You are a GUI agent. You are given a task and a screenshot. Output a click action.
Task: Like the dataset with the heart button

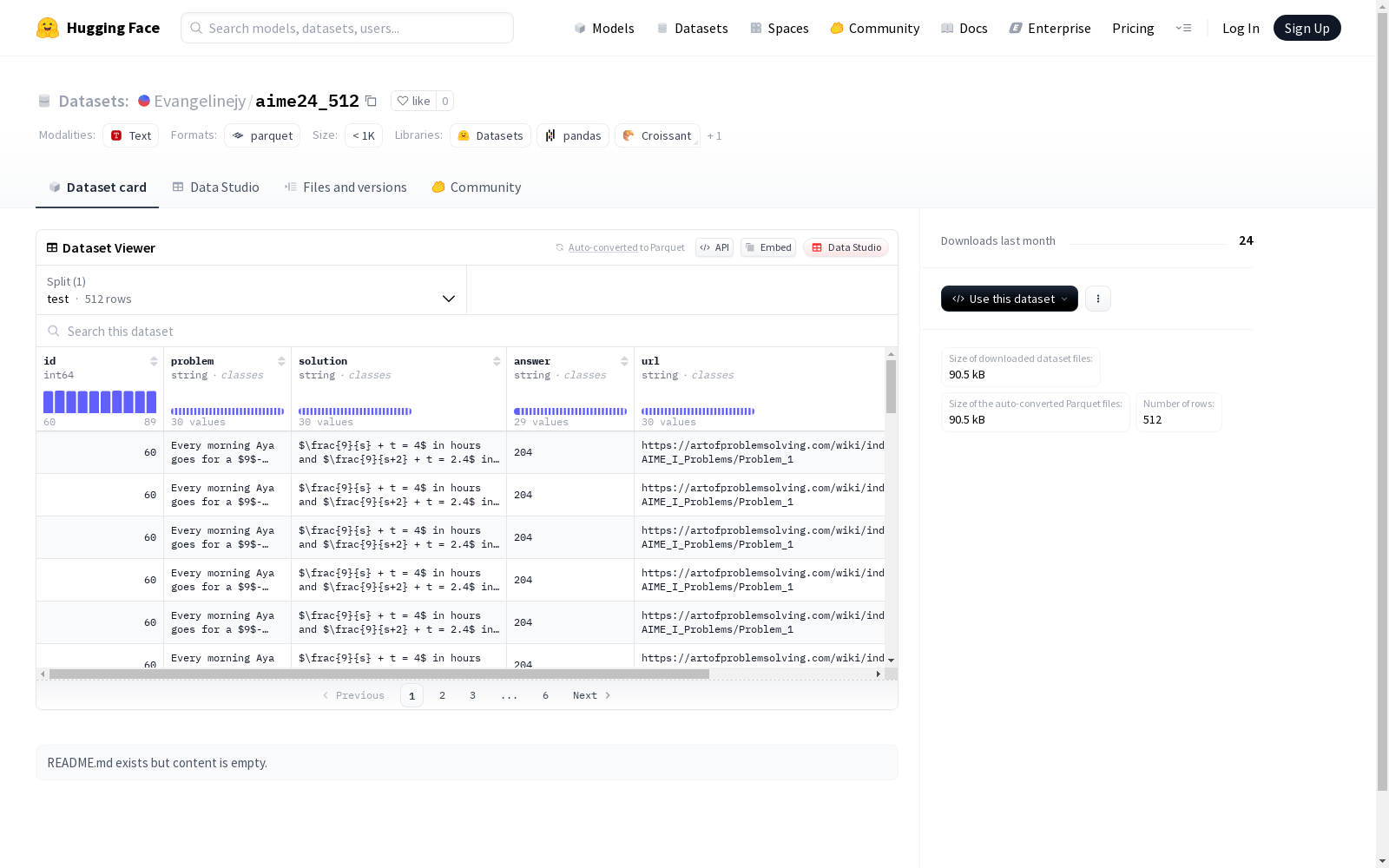[x=413, y=101]
